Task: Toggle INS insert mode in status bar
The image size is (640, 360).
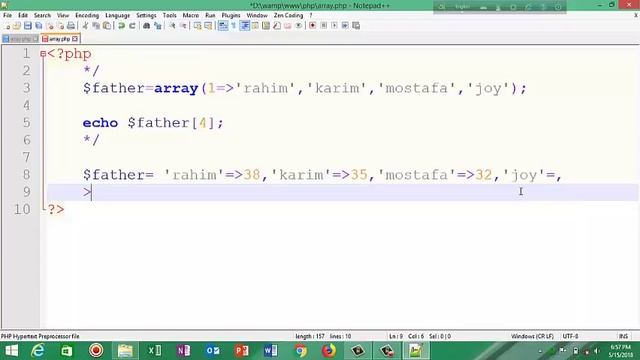Action: 623,336
